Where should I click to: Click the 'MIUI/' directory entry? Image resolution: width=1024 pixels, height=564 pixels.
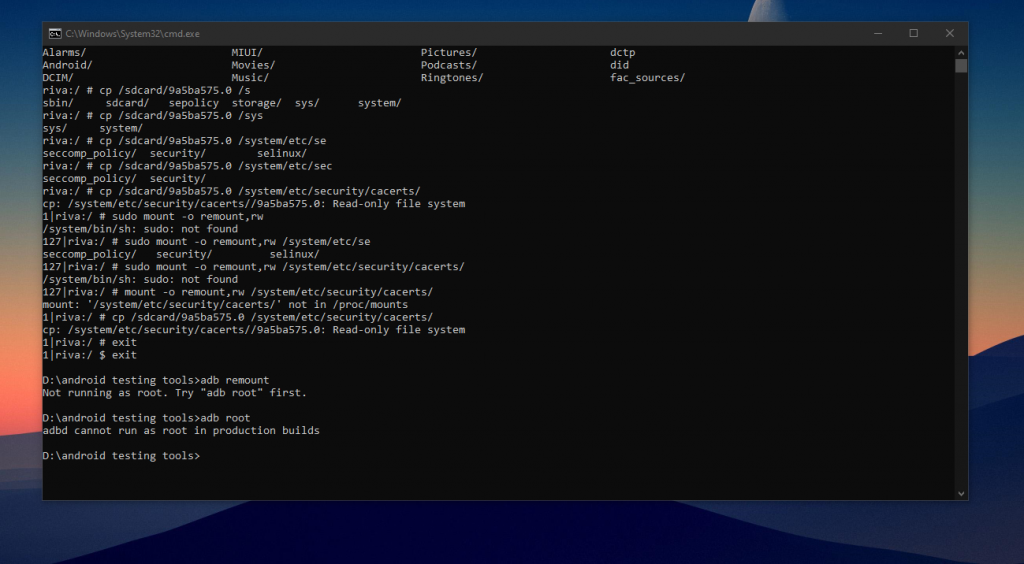(247, 52)
